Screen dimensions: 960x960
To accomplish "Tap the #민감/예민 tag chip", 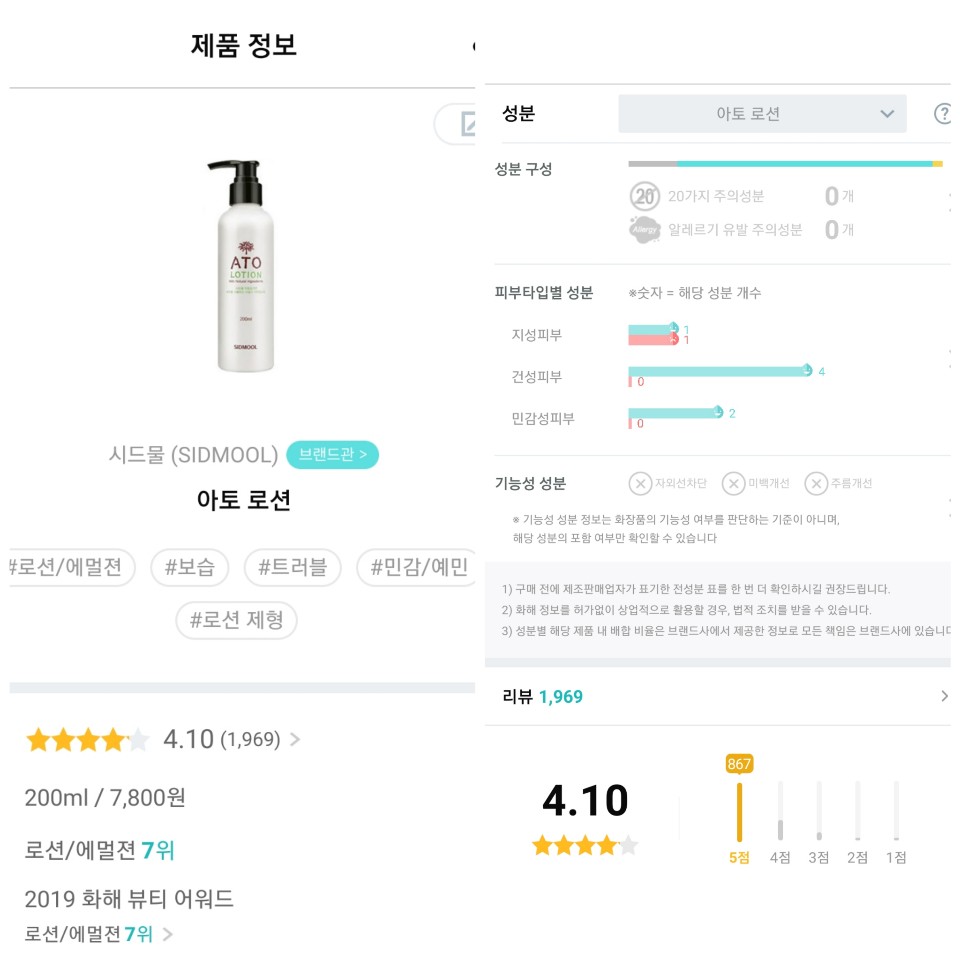I will 418,567.
